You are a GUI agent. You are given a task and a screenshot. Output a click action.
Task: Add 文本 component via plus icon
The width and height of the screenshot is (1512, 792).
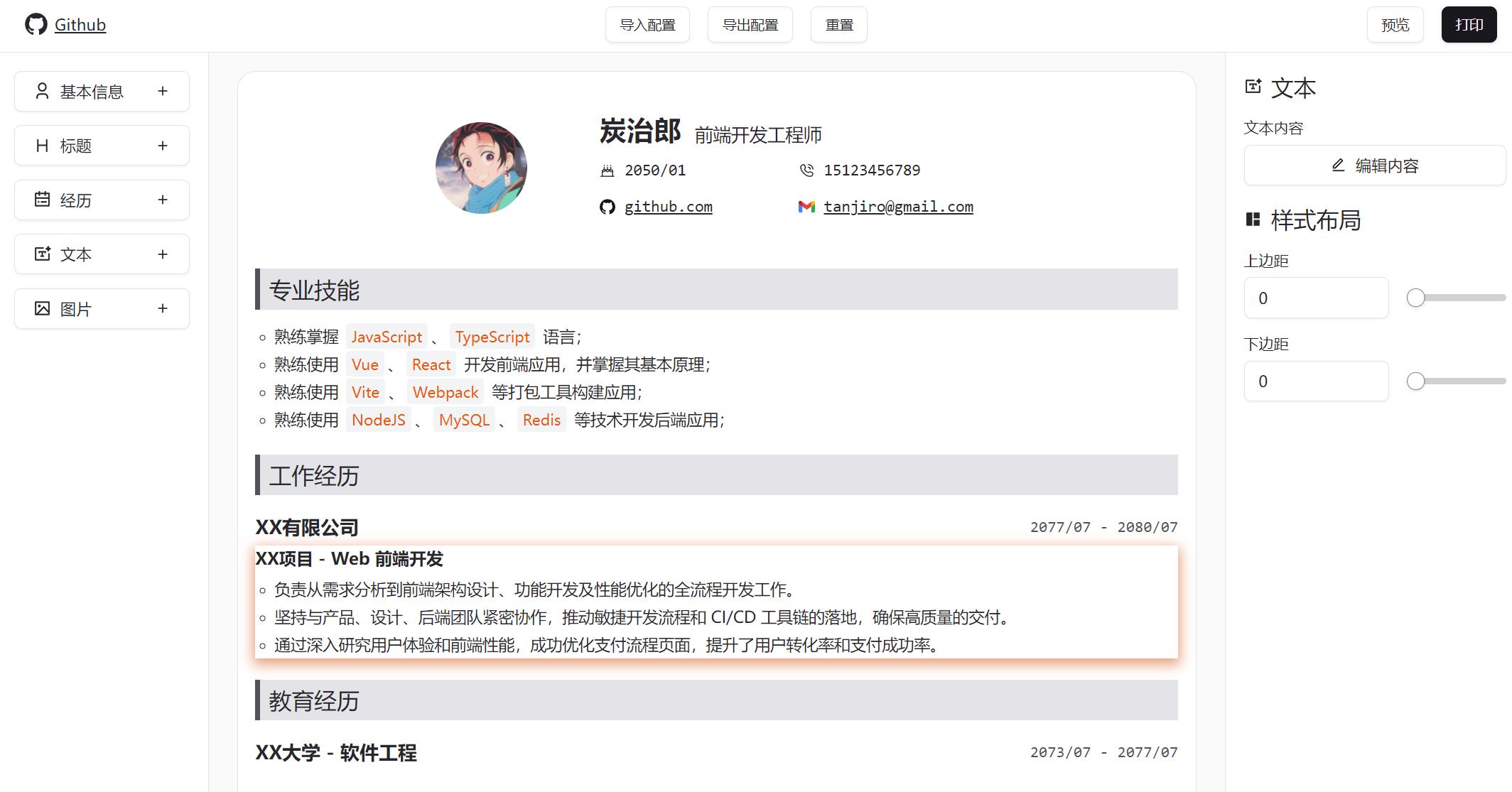(163, 254)
